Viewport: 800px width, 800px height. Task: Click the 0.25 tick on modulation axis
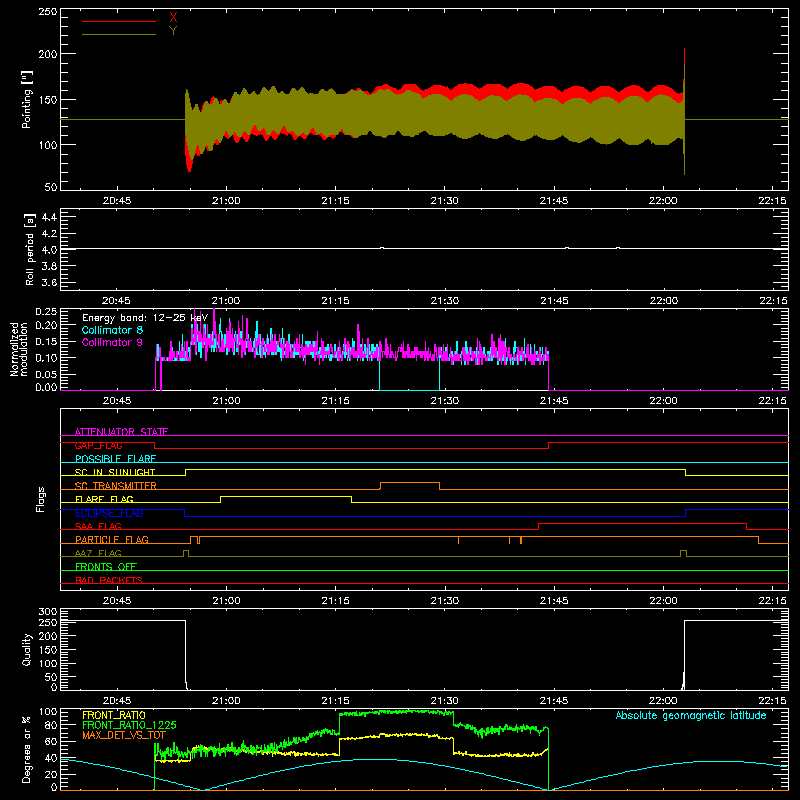click(46, 312)
